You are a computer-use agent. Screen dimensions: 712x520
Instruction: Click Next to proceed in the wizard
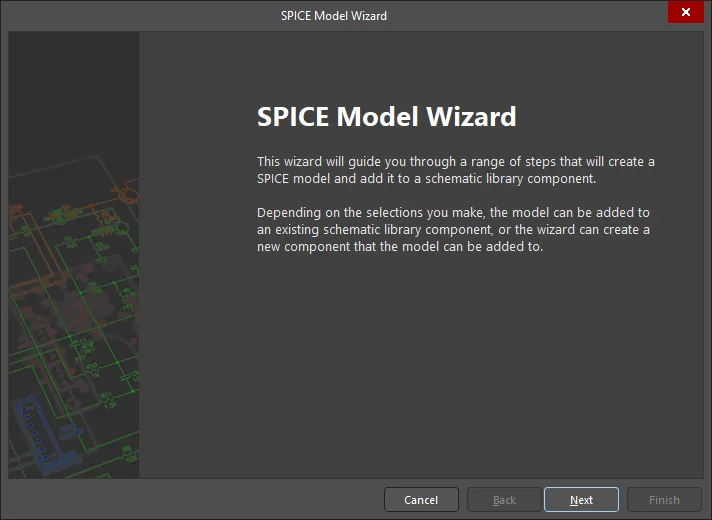point(581,500)
